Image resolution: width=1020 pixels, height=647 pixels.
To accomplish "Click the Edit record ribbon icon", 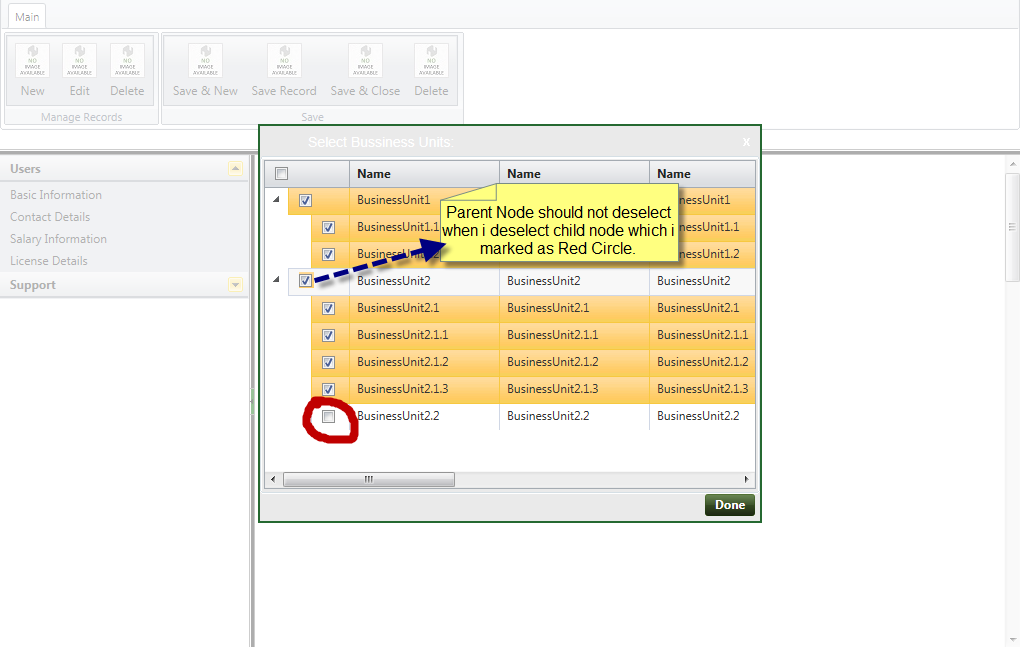I will click(x=79, y=71).
